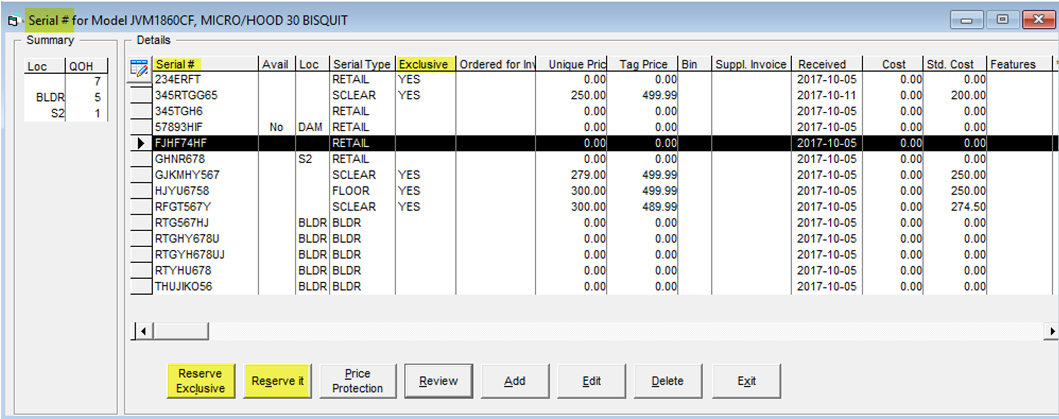Click the Avail column header

(277, 64)
